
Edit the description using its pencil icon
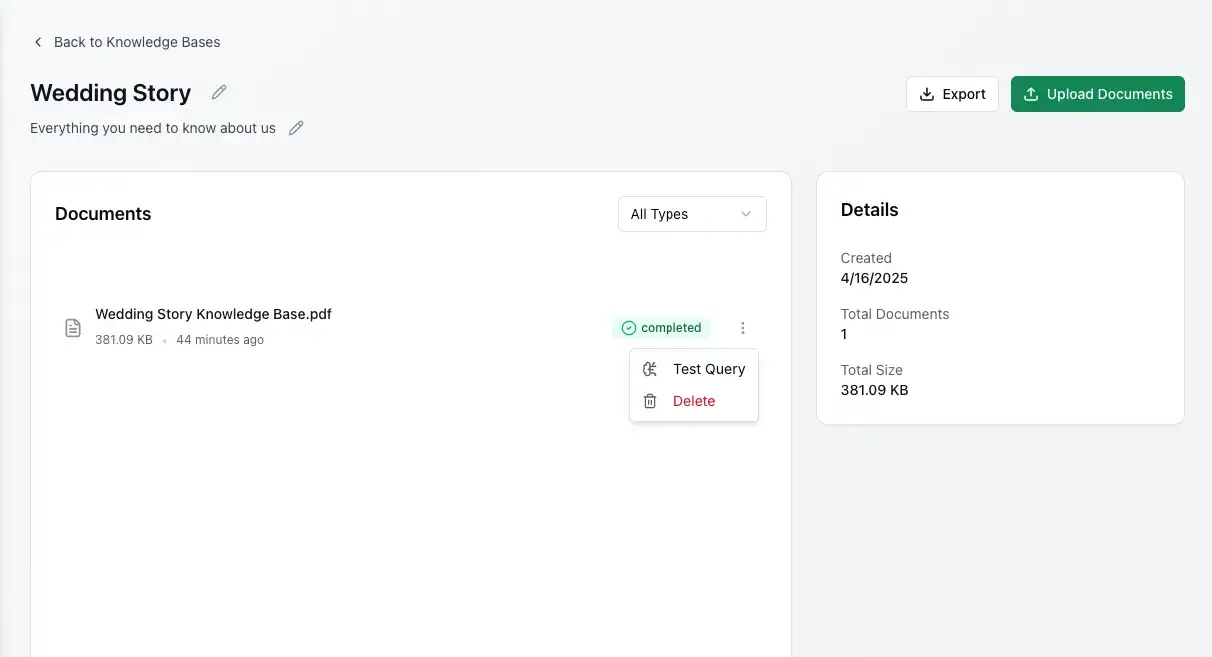click(x=295, y=127)
